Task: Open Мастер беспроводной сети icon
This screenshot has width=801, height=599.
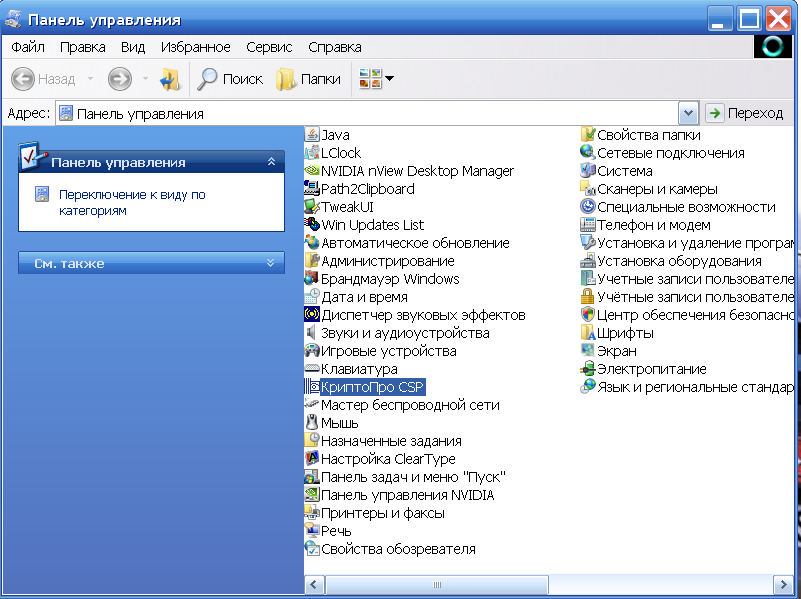Action: [312, 405]
